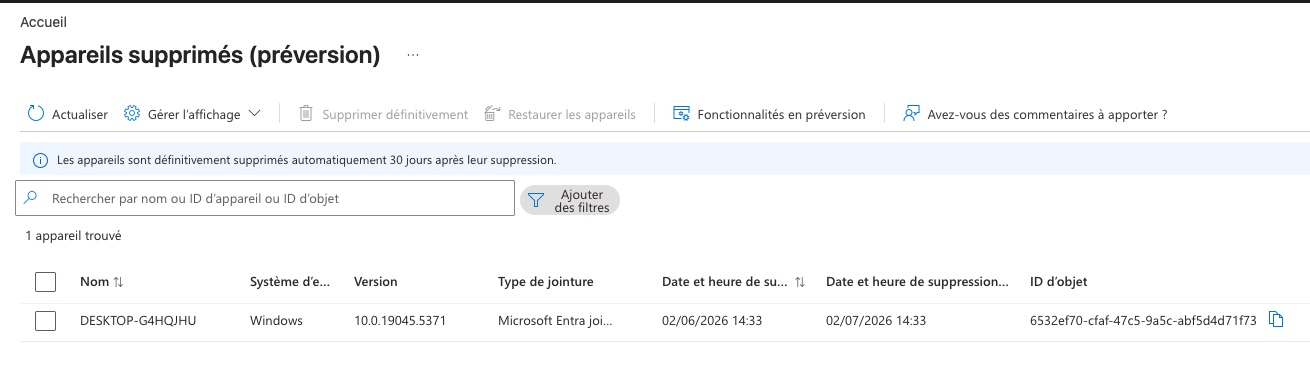This screenshot has height=367, width=1310.
Task: Sort by the Nom column
Action: (x=101, y=282)
